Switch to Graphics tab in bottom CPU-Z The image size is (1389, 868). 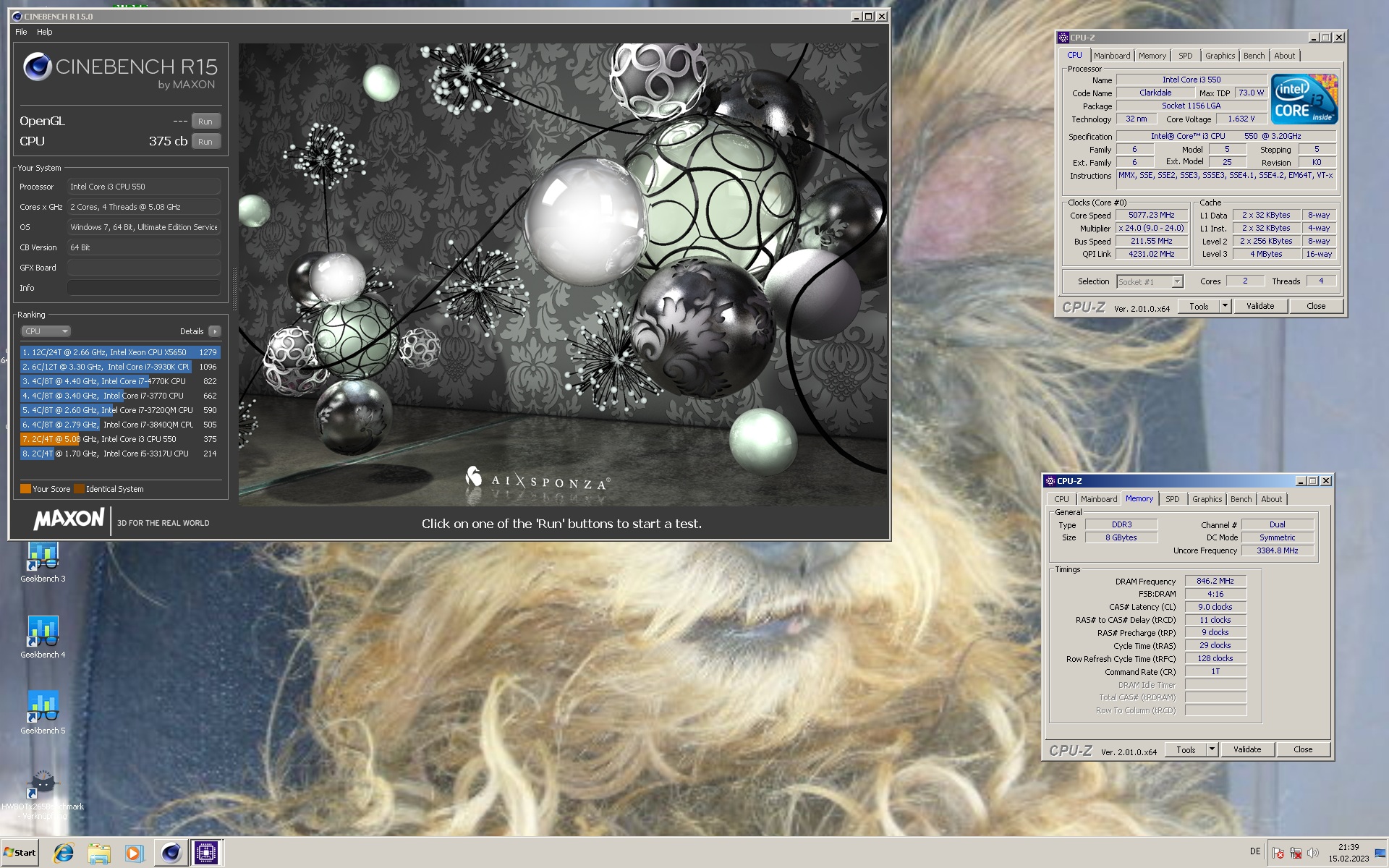[1207, 499]
